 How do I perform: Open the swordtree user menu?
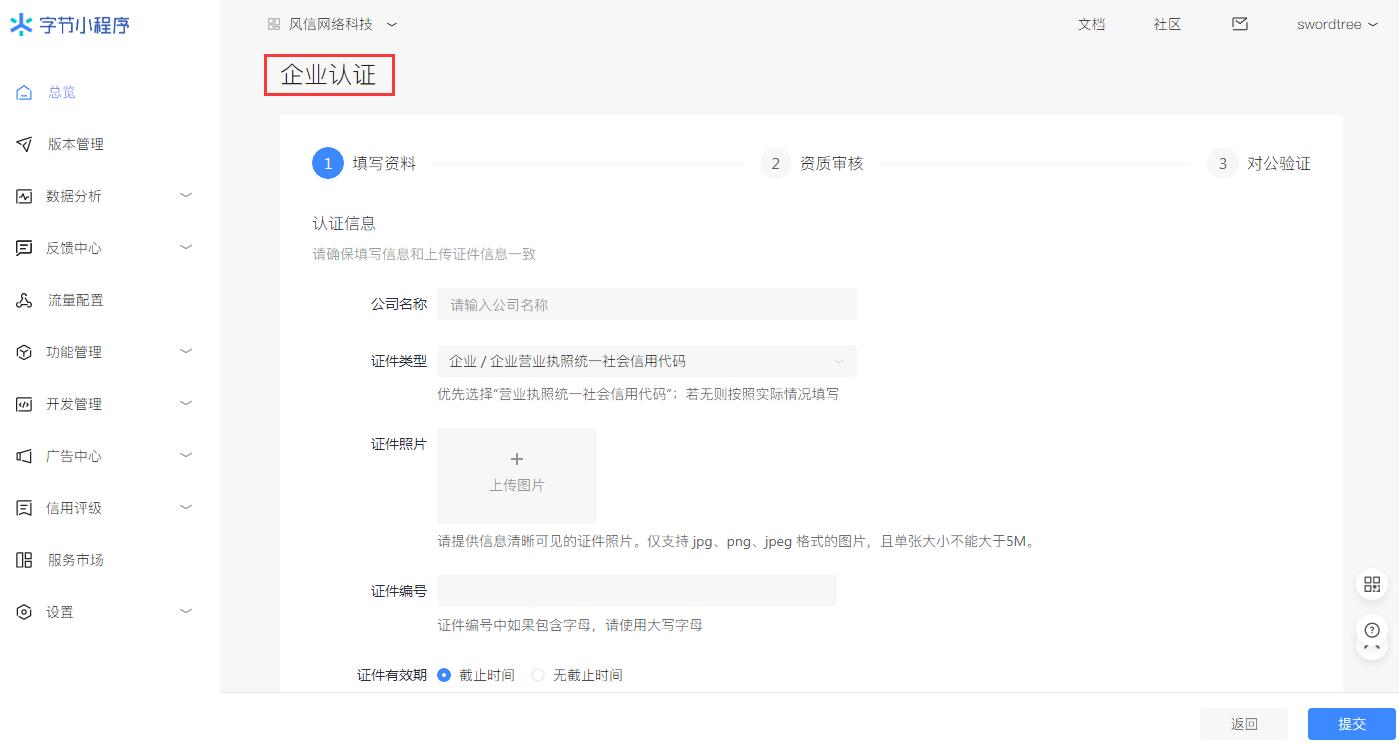(x=1337, y=24)
